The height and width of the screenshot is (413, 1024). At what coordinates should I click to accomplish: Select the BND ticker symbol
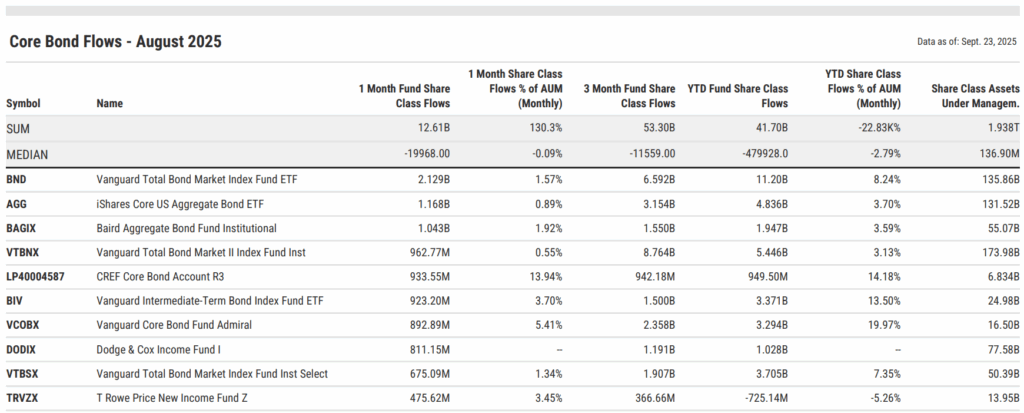16,180
